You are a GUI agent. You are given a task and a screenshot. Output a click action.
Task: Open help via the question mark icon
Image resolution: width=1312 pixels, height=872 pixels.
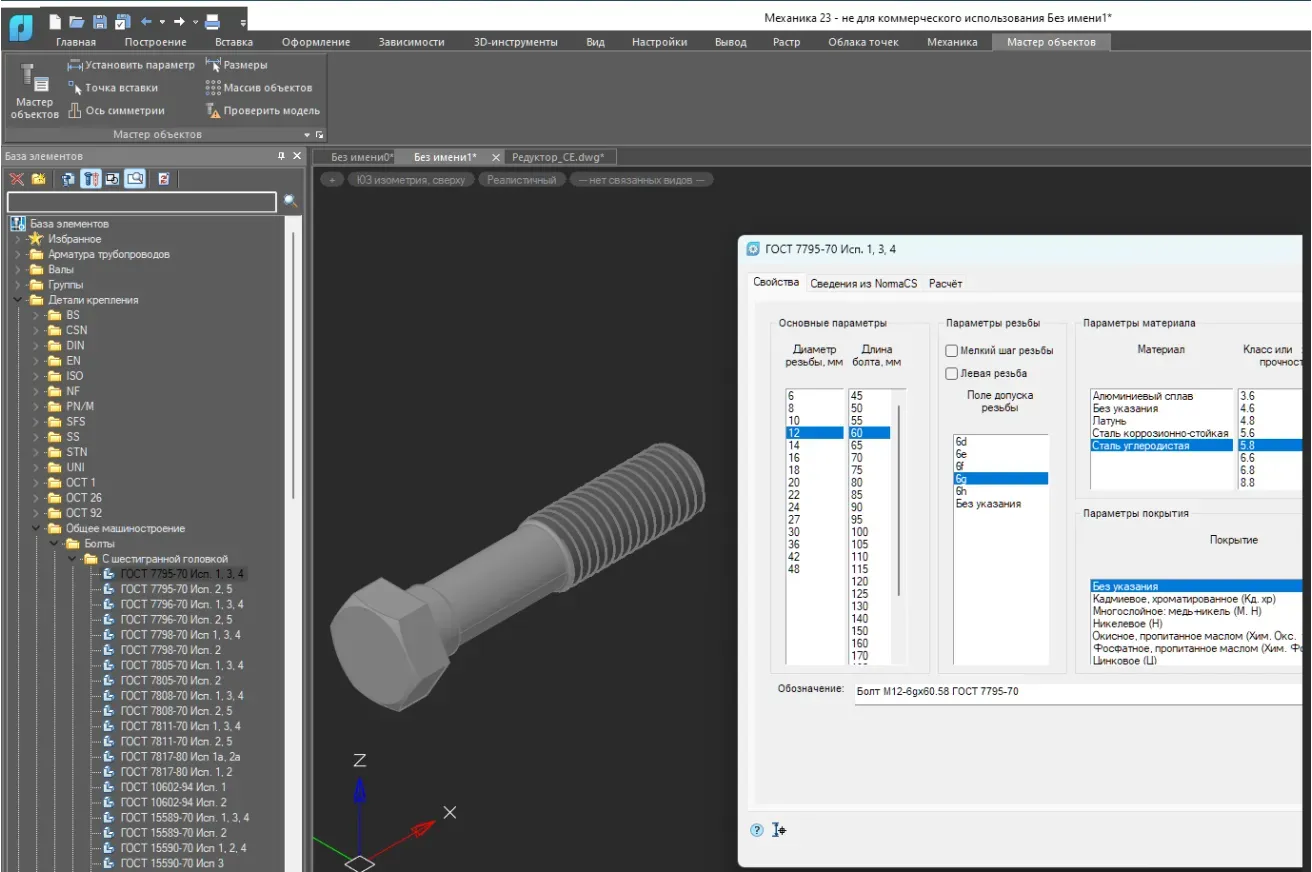(x=756, y=830)
